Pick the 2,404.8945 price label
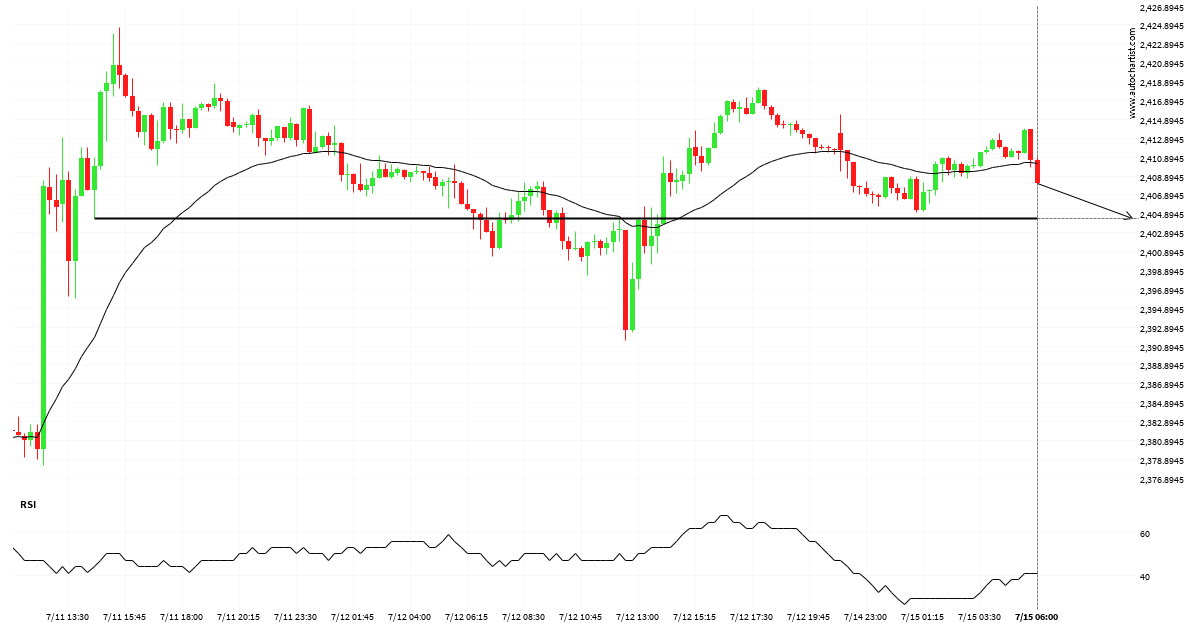 [1161, 216]
